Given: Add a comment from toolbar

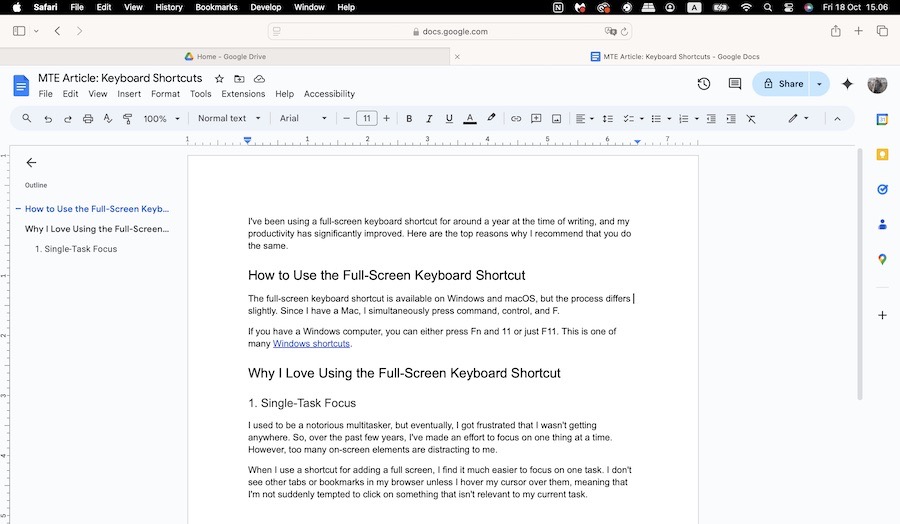Looking at the screenshot, I should tap(536, 119).
